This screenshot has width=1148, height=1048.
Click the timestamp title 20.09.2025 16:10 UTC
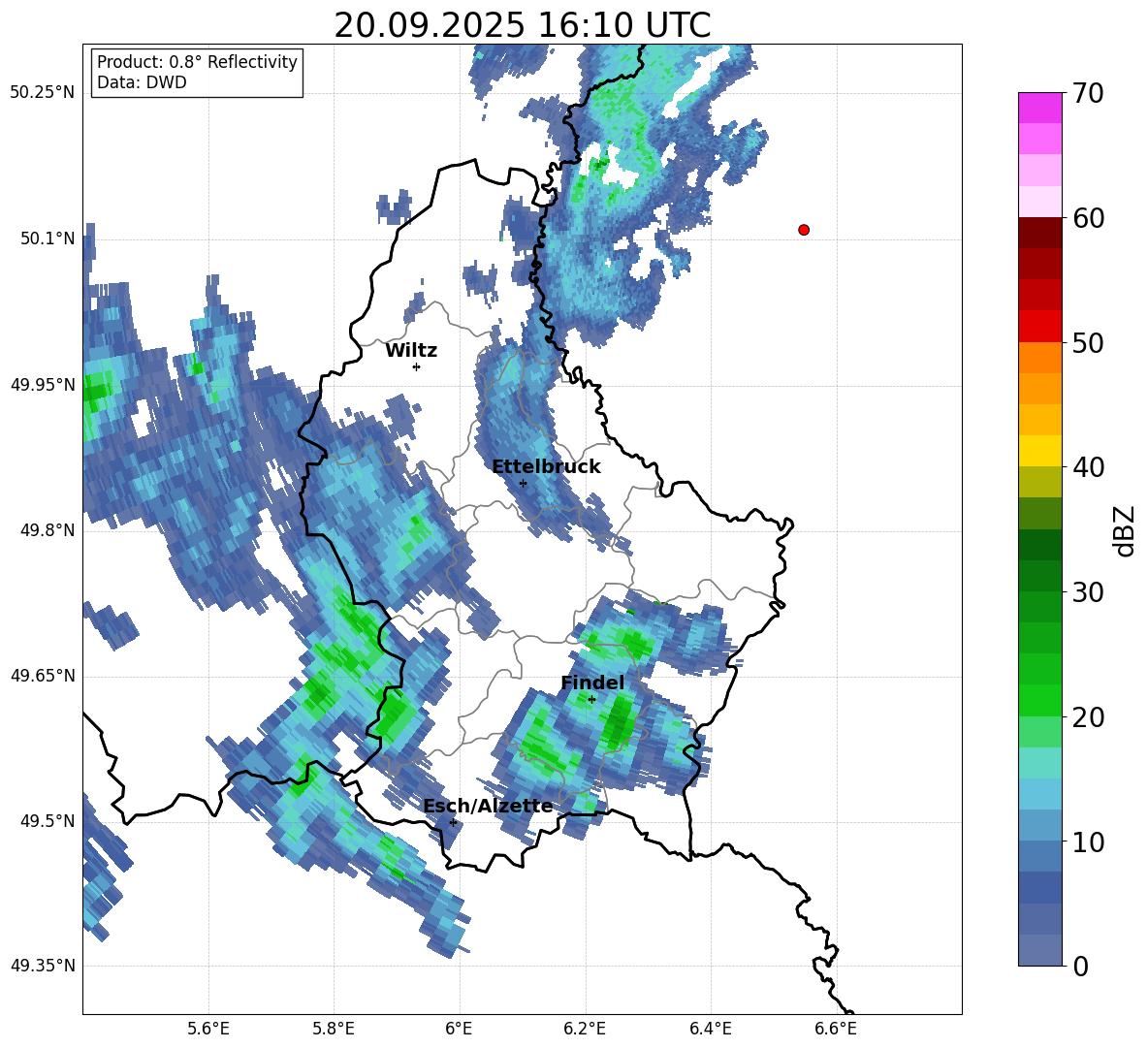click(x=522, y=25)
